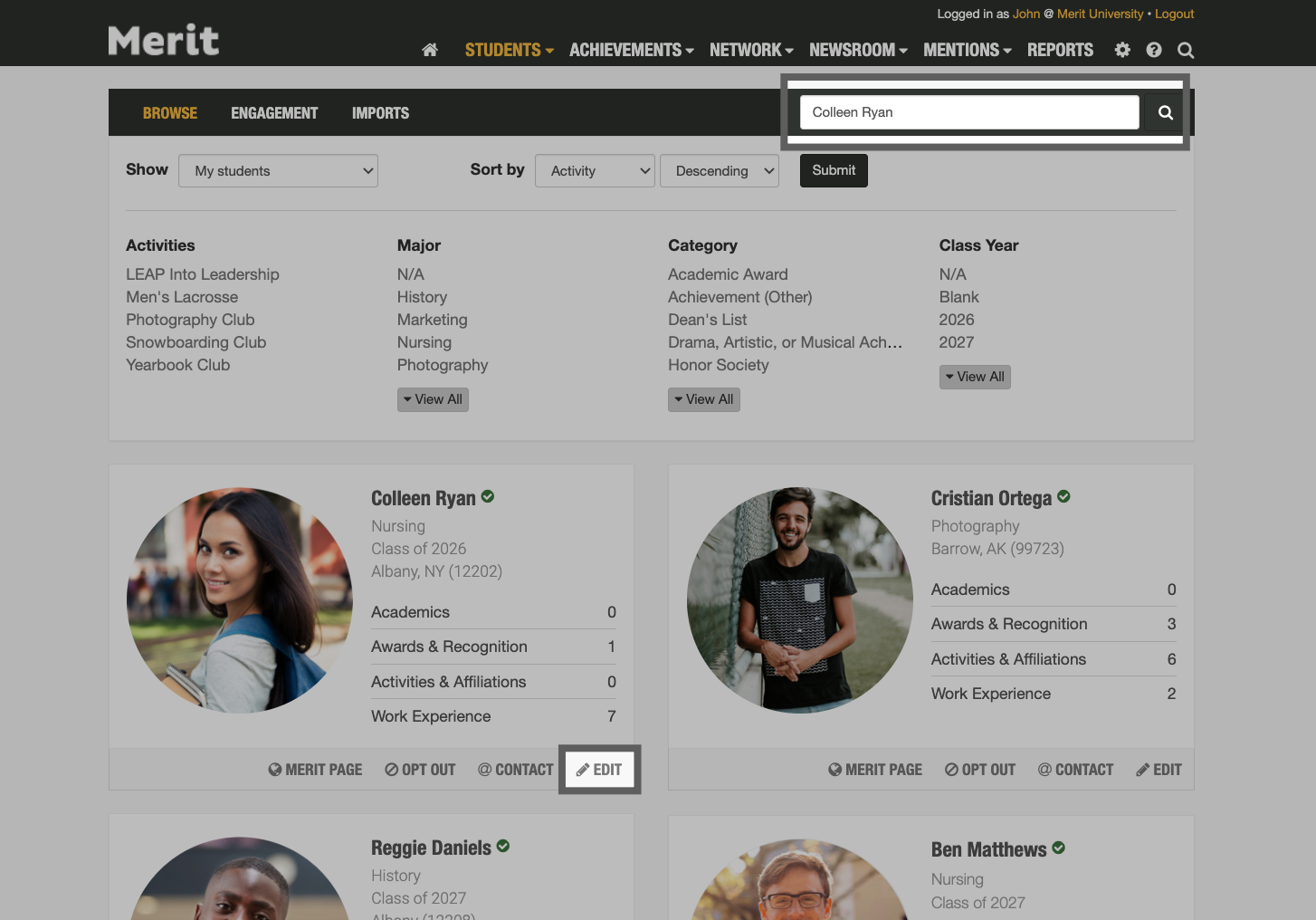This screenshot has width=1316, height=920.
Task: Click the Logout link
Action: pos(1174,14)
